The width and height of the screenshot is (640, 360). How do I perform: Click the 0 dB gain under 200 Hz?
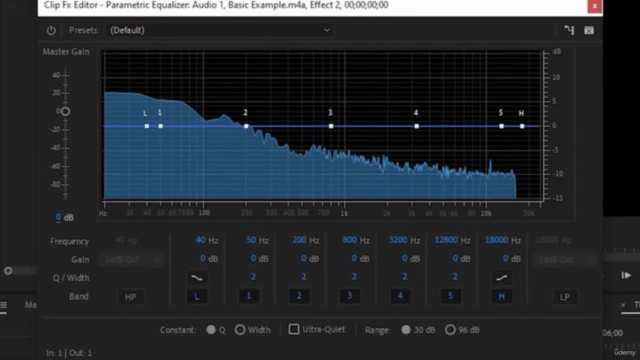pos(304,258)
